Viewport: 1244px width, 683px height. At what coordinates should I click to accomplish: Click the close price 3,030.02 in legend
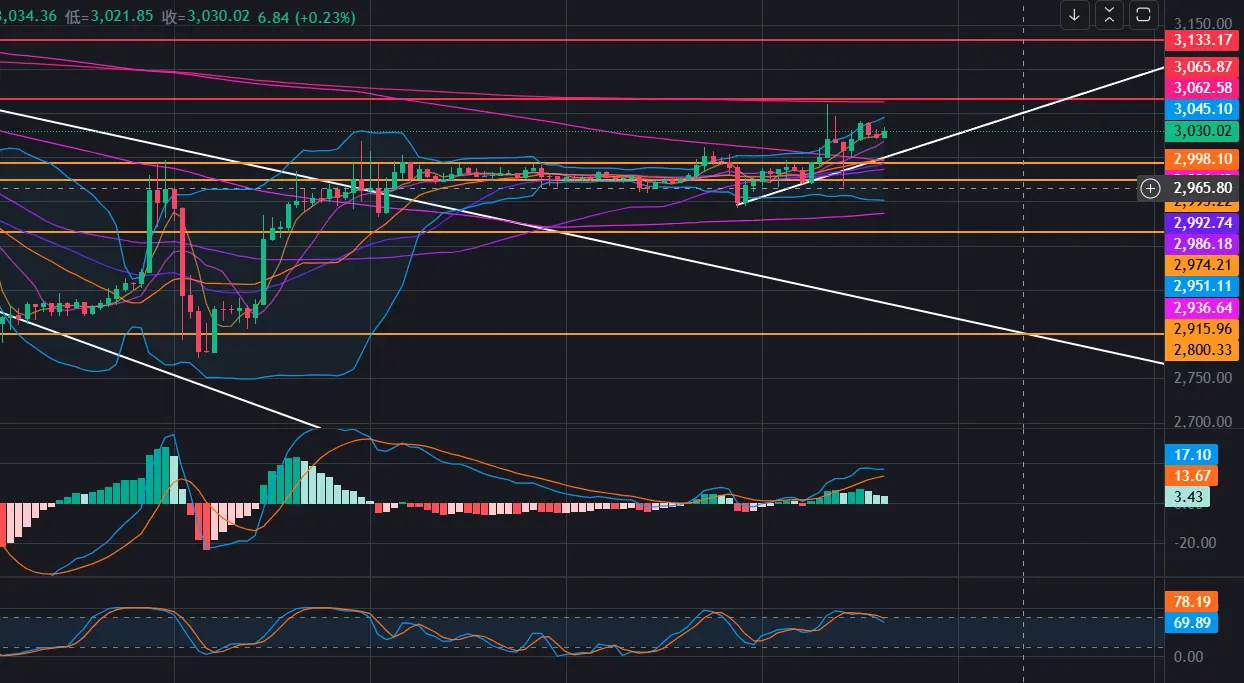click(x=216, y=18)
